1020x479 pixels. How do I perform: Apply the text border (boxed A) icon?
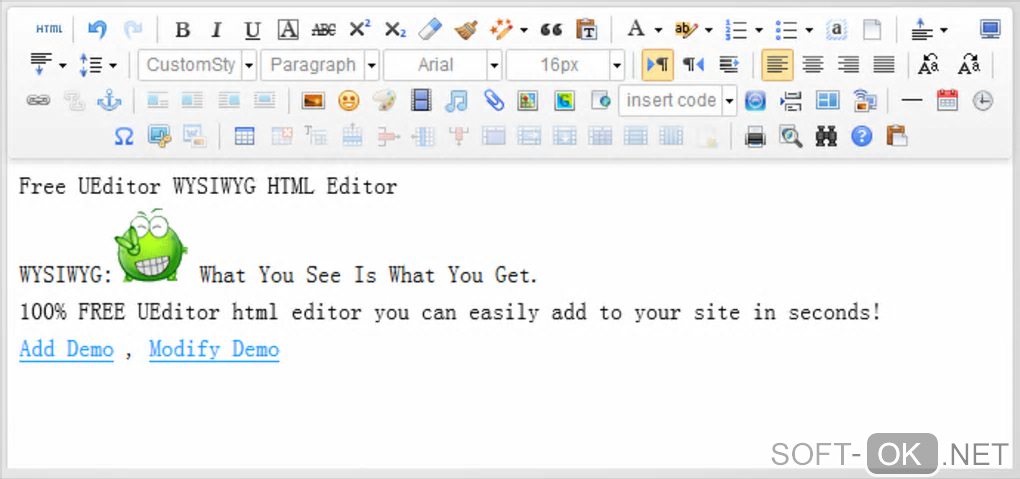coord(288,29)
